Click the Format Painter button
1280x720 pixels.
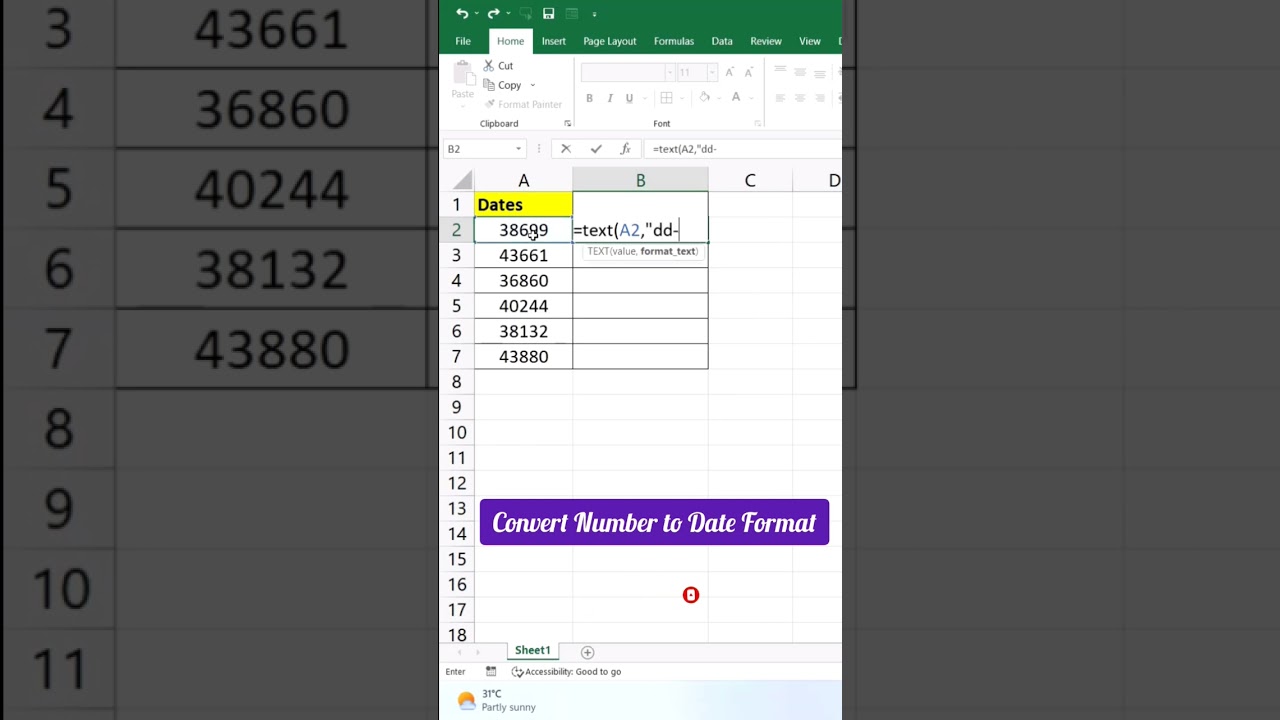click(x=522, y=104)
